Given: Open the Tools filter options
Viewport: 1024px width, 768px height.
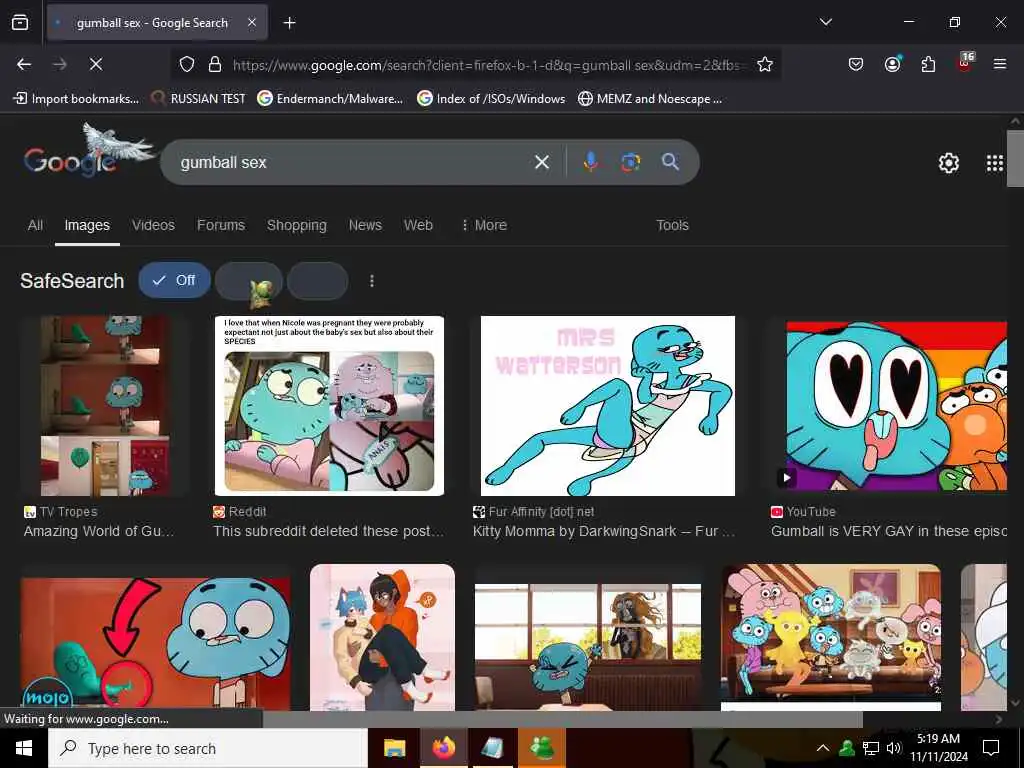Looking at the screenshot, I should coord(672,225).
